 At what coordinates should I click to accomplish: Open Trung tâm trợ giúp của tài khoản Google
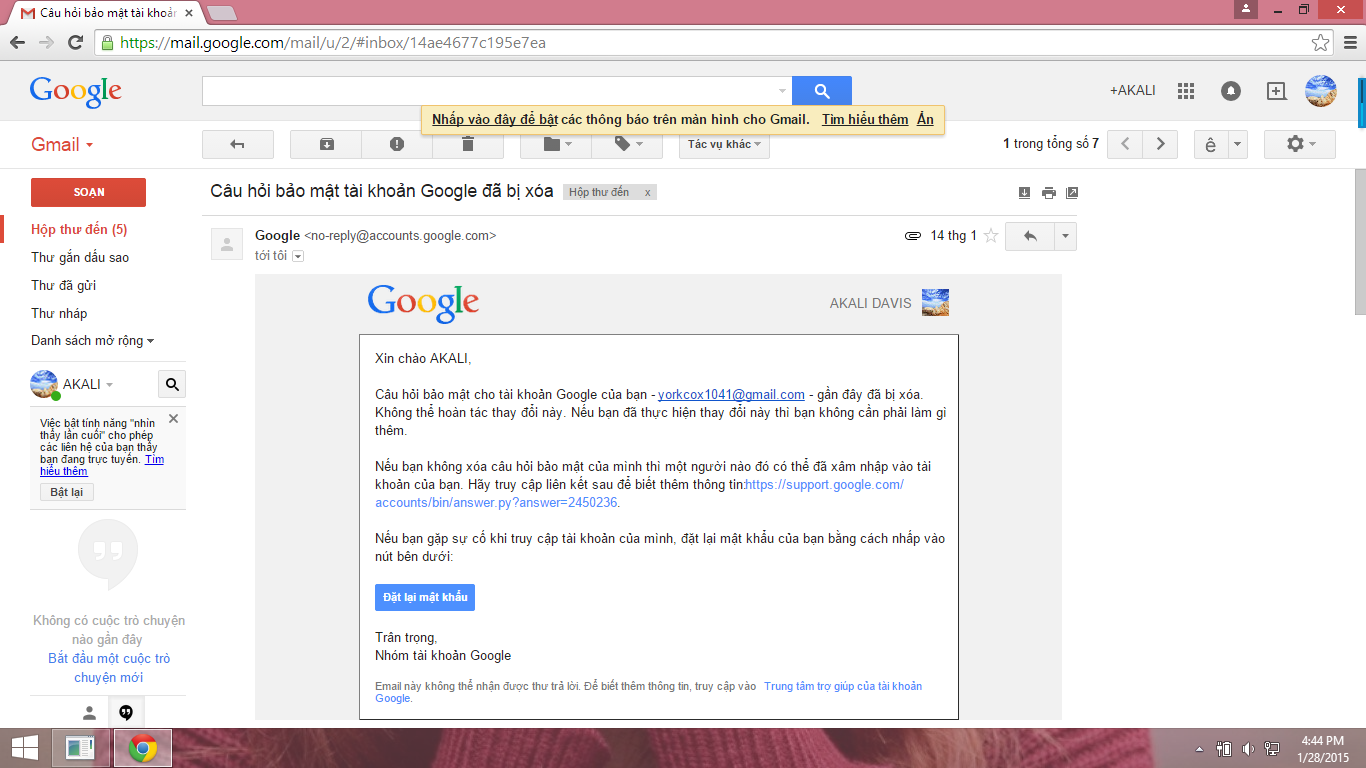point(649,692)
